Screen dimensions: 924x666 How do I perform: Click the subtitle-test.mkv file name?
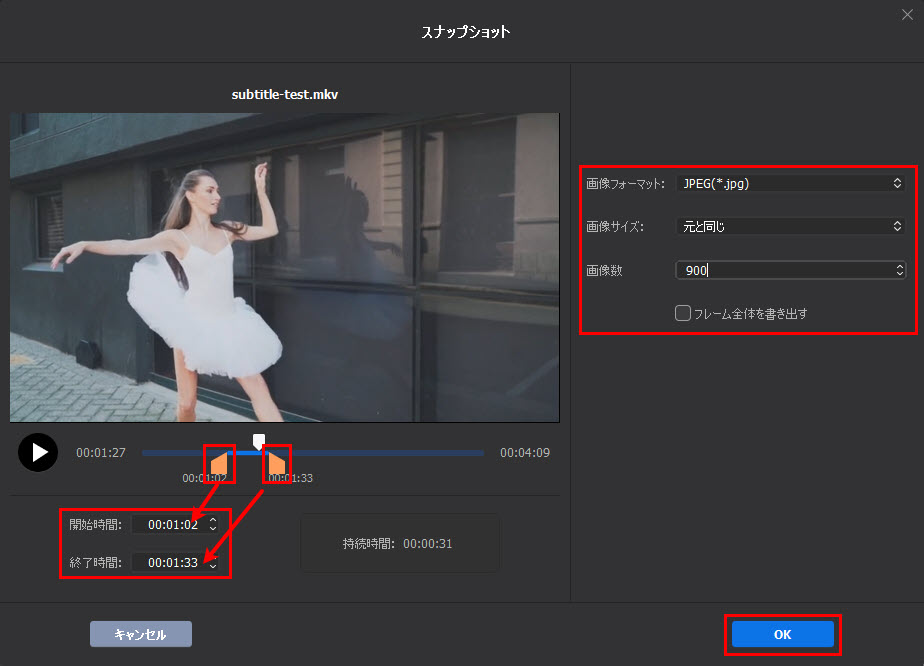click(x=285, y=94)
